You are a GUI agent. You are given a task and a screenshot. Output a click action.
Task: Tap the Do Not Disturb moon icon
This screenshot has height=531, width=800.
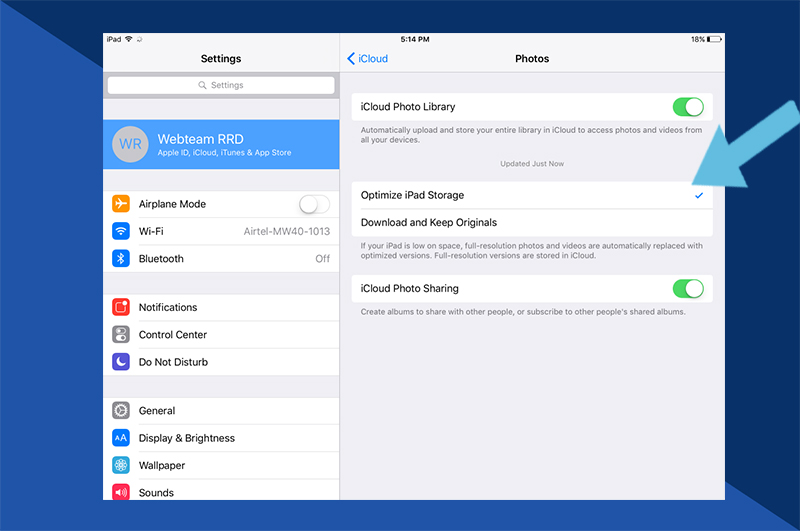[x=121, y=362]
